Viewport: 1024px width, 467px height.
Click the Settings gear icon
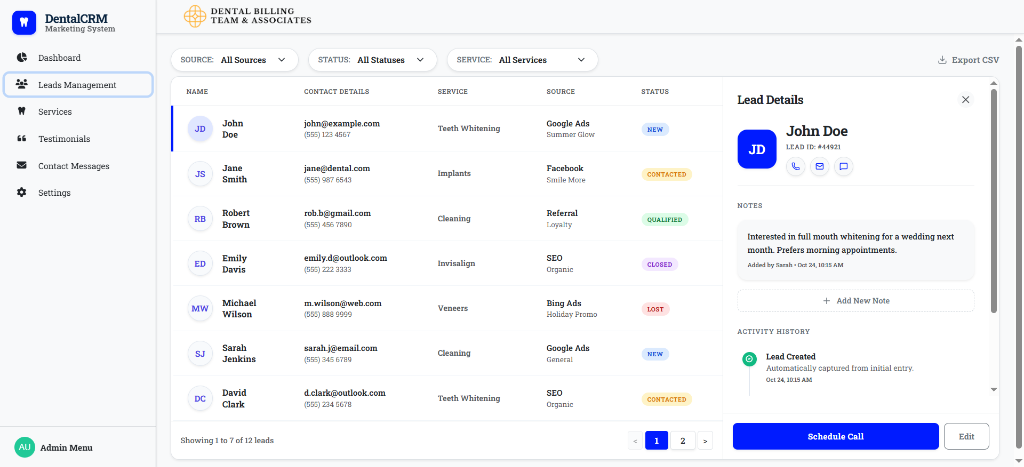(22, 193)
